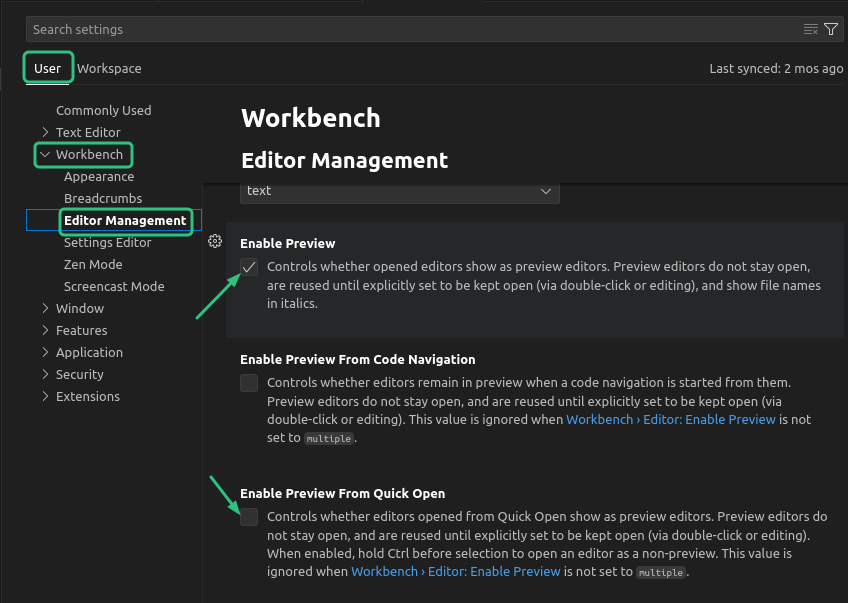The image size is (848, 603).
Task: Expand the Extensions settings section
Action: coord(45,396)
